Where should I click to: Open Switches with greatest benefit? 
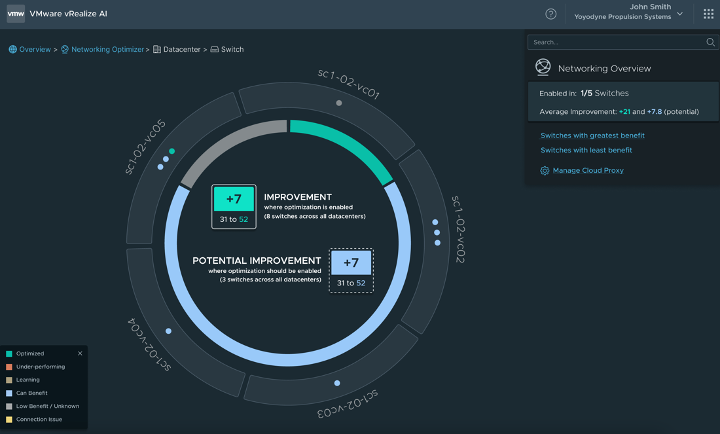click(592, 135)
